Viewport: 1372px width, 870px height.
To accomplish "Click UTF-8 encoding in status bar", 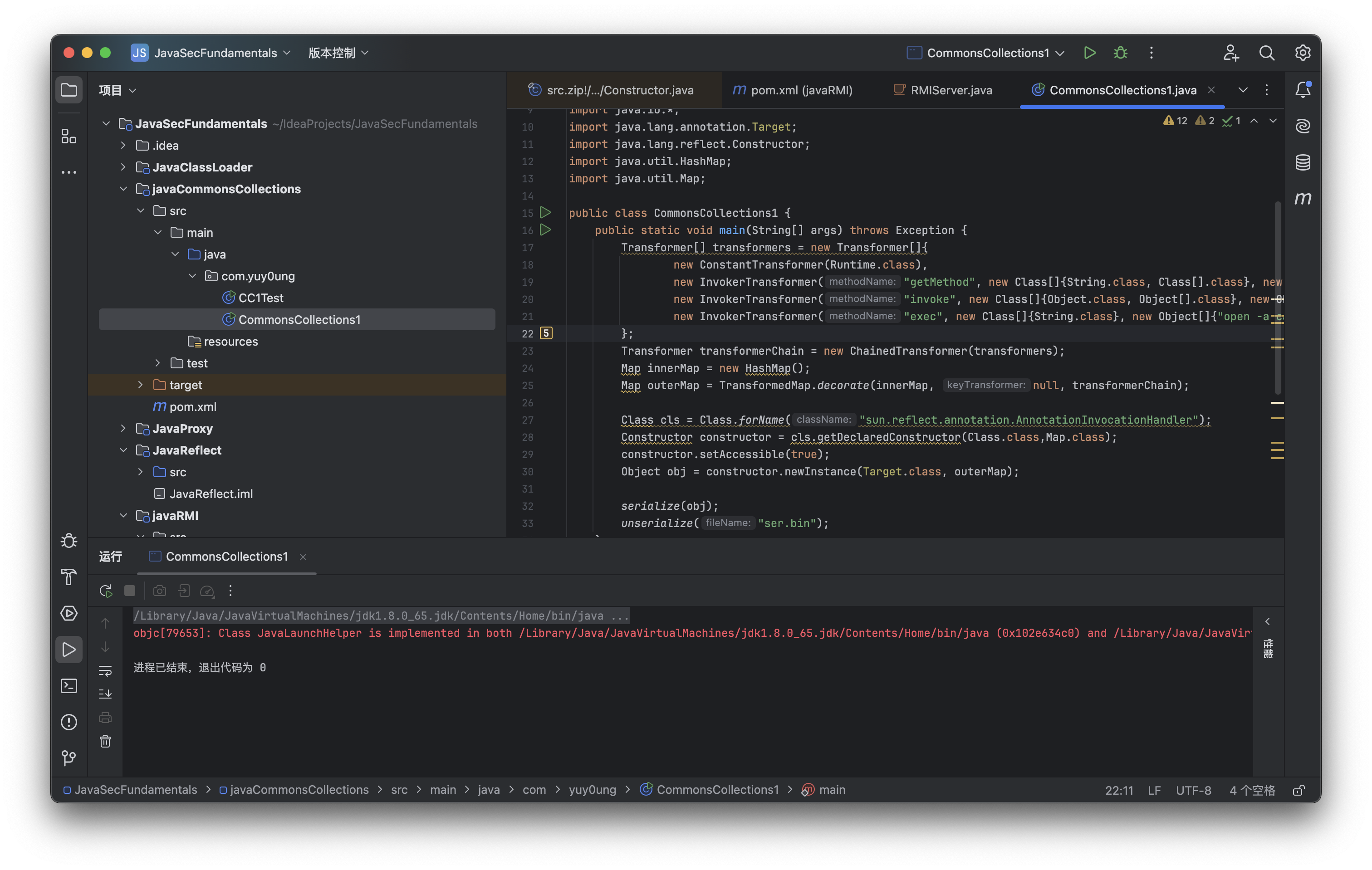I will [1193, 790].
